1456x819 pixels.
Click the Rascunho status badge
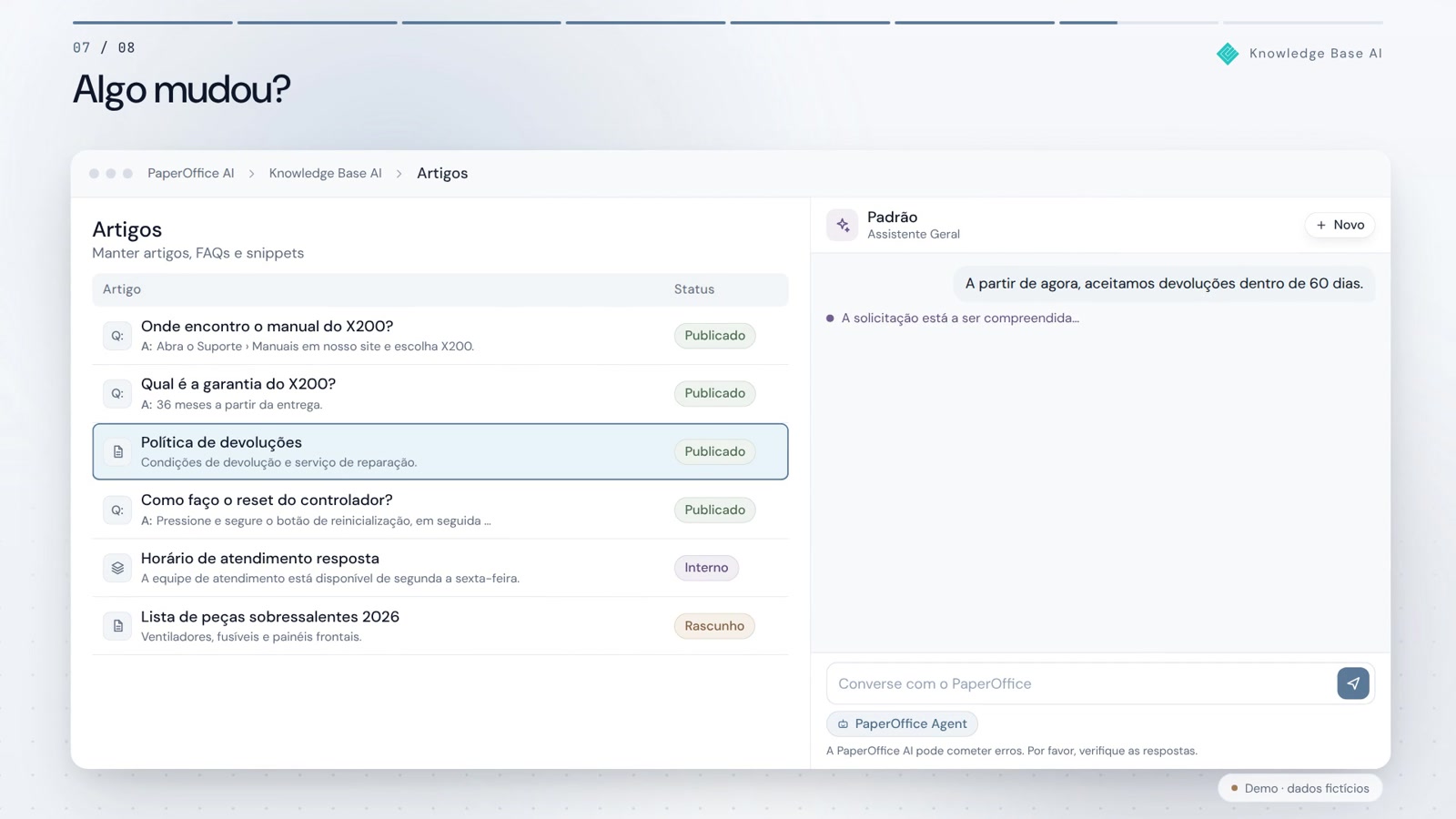pyautogui.click(x=714, y=626)
